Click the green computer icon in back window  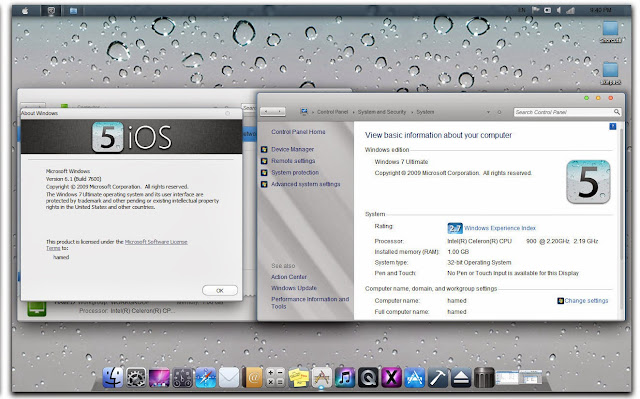coord(37,308)
